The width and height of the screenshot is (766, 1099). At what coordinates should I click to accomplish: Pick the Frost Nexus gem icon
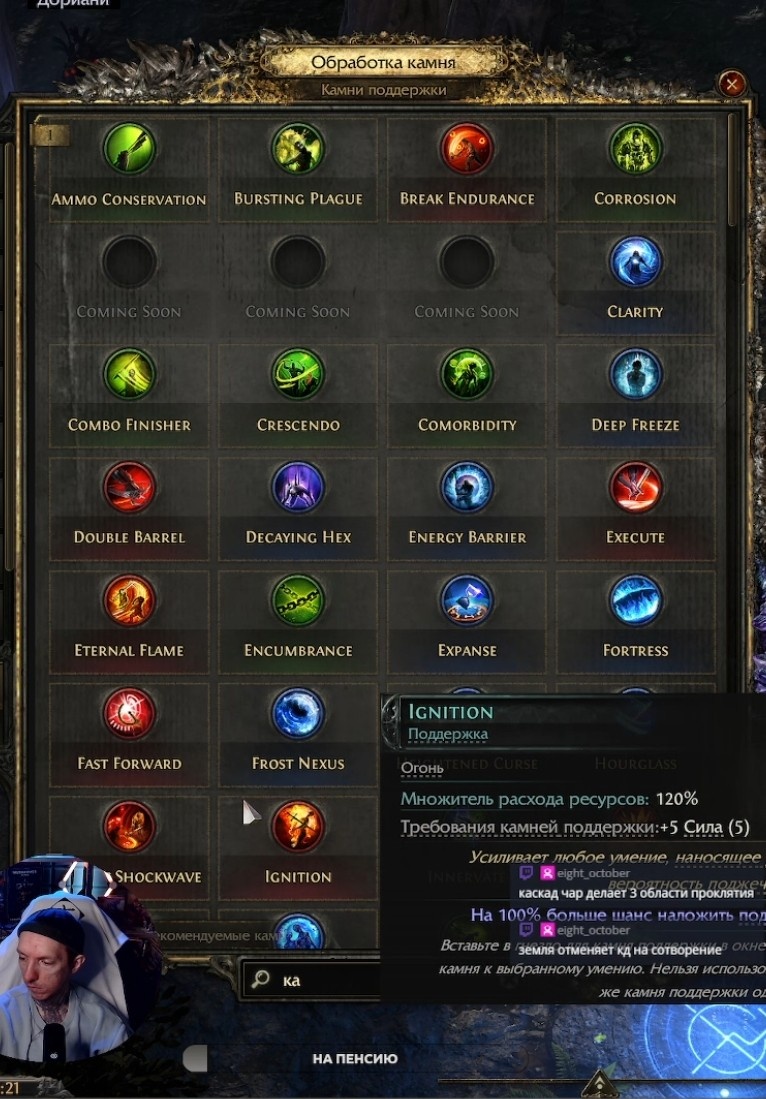[x=298, y=714]
